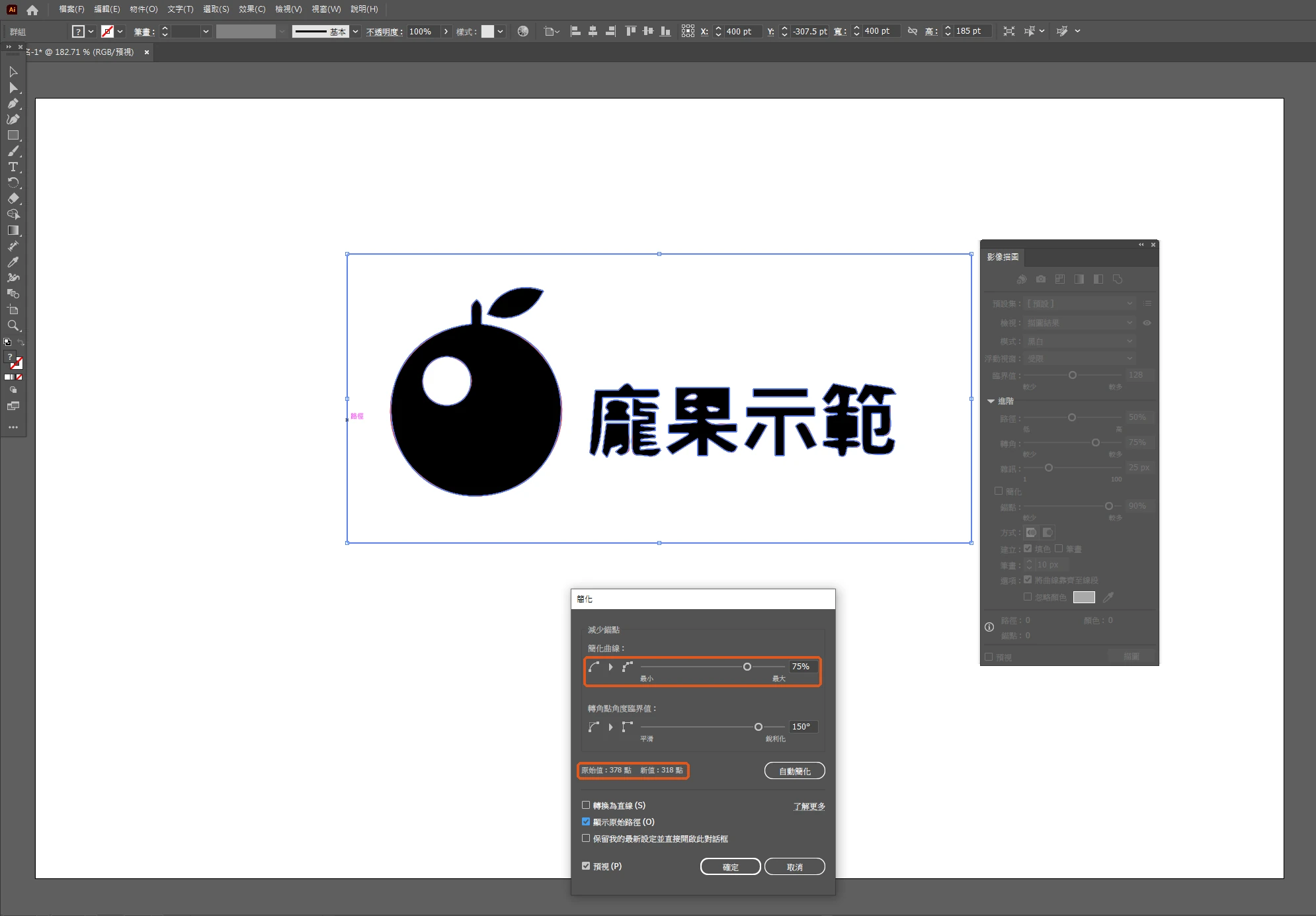Viewport: 1316px width, 916px height.
Task: Open the fill color dropdown arrow
Action: (91, 31)
